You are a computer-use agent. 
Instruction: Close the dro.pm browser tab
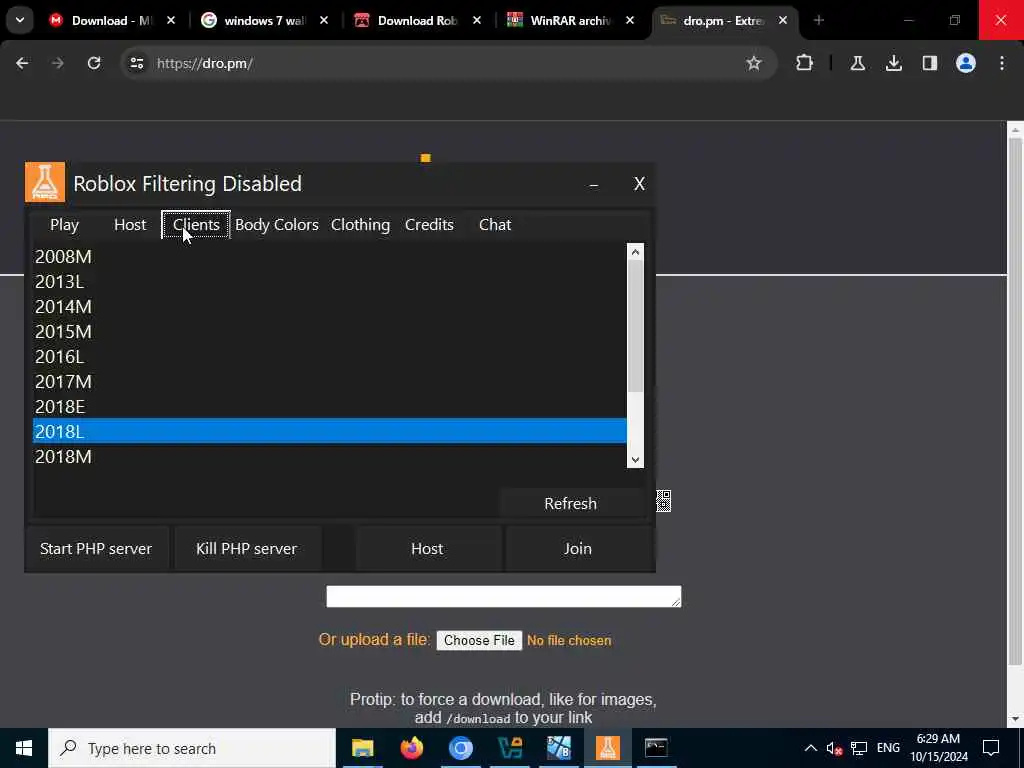(783, 21)
